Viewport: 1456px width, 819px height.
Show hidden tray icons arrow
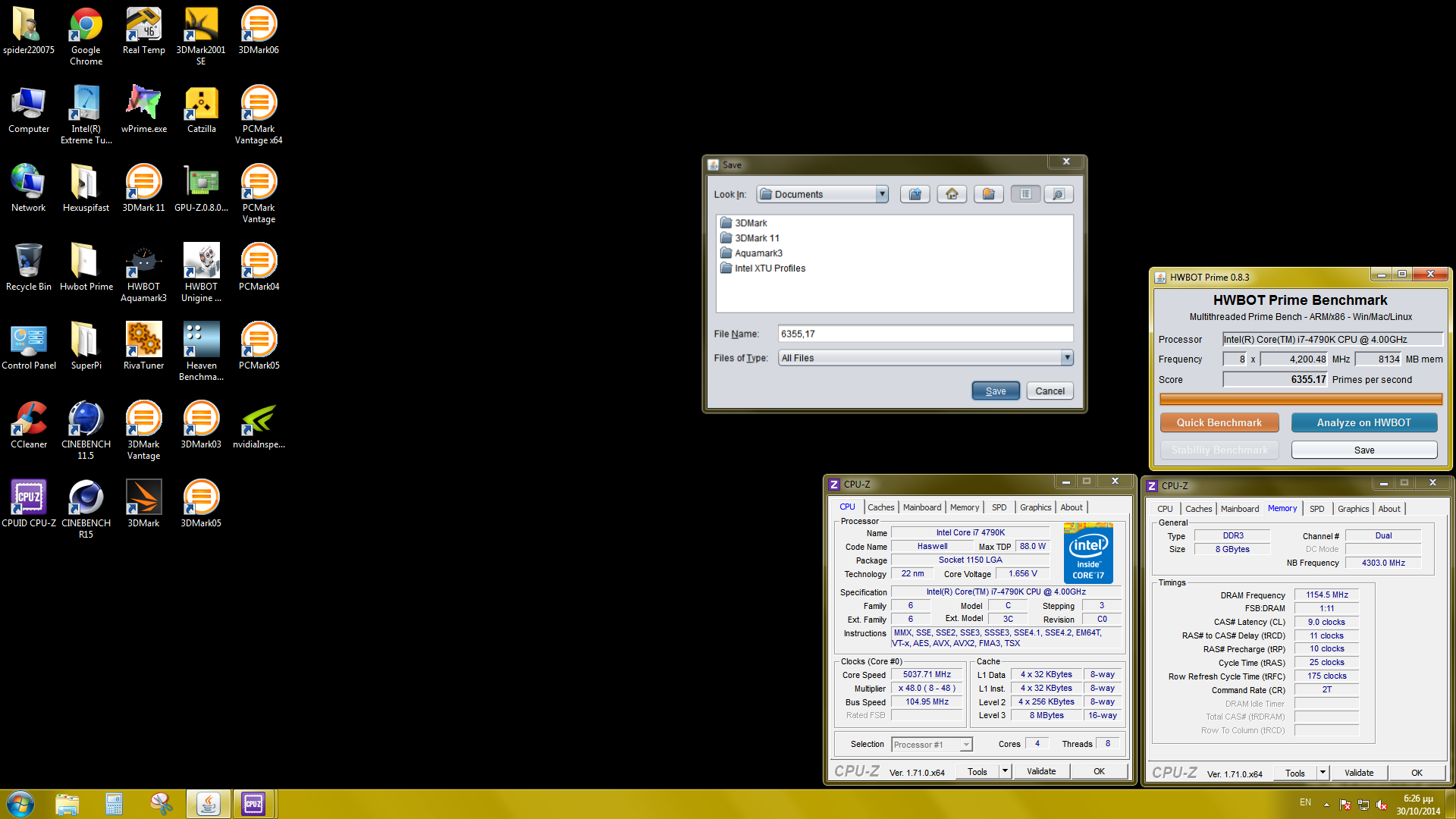click(1326, 804)
